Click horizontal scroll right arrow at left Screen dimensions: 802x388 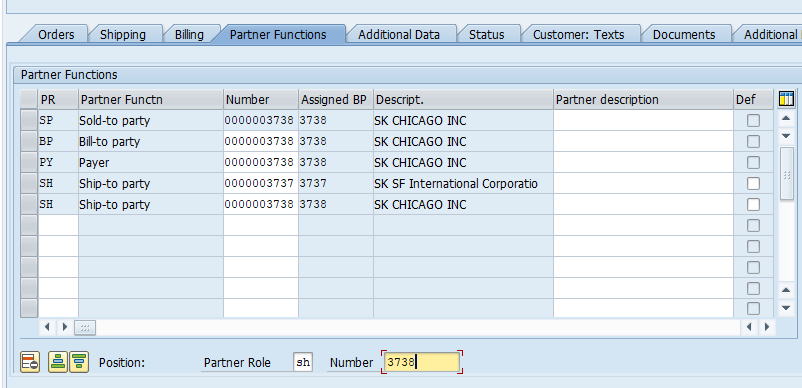(x=64, y=327)
